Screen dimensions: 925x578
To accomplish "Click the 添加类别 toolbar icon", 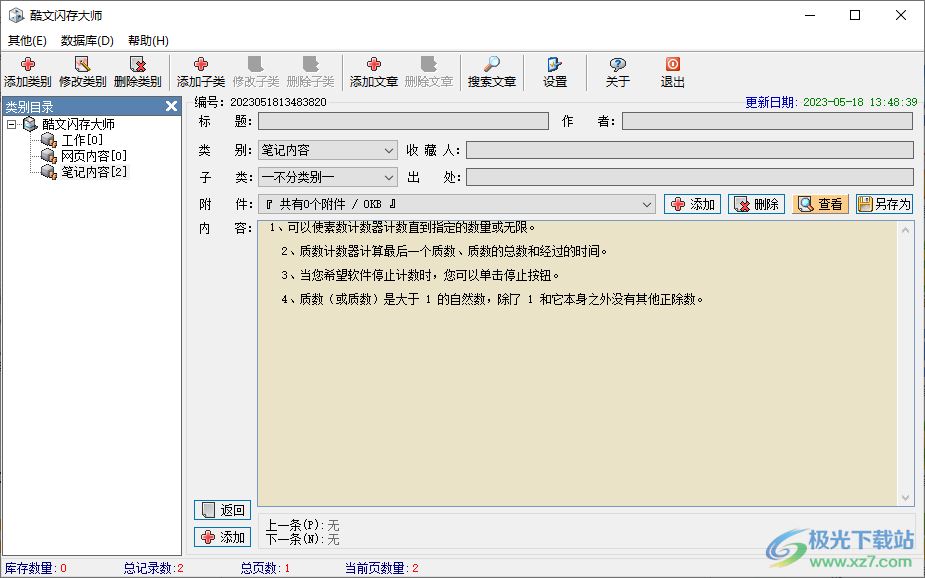I will (28, 73).
